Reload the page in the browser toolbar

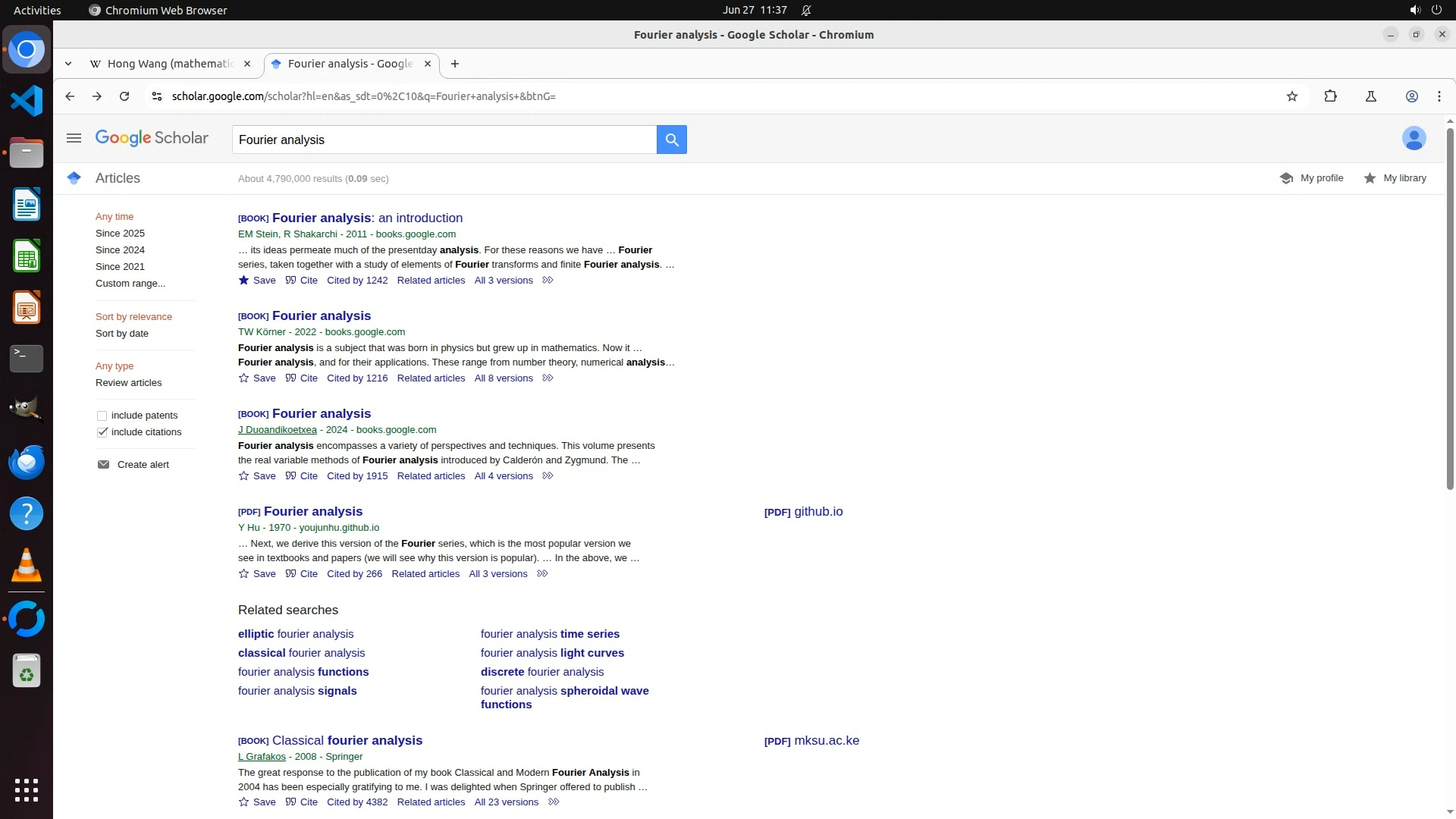pyautogui.click(x=124, y=96)
